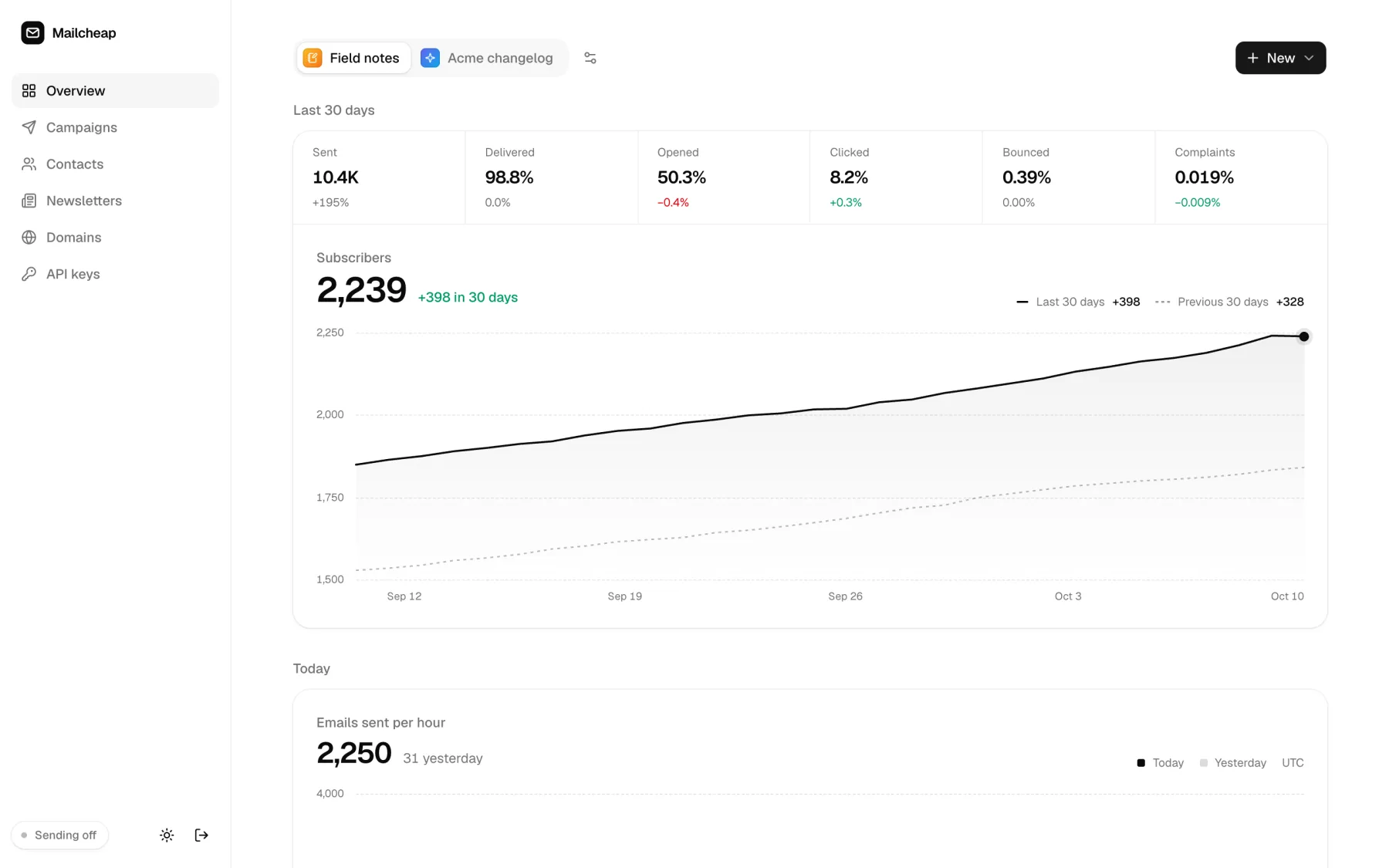Select the Contacts people icon
Screen dimensions: 1389x868
click(x=29, y=164)
